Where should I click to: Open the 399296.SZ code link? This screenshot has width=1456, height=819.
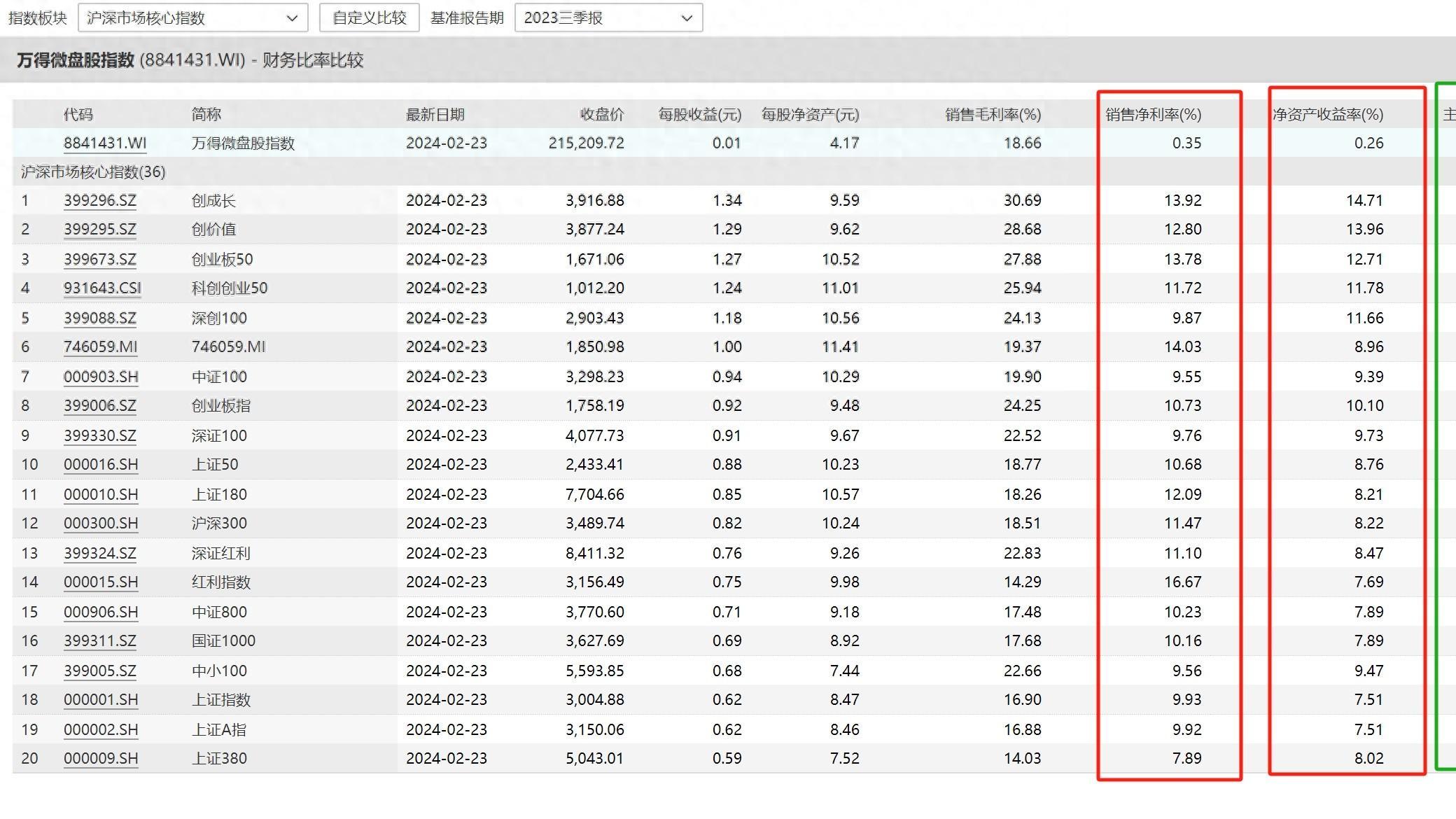tap(100, 201)
